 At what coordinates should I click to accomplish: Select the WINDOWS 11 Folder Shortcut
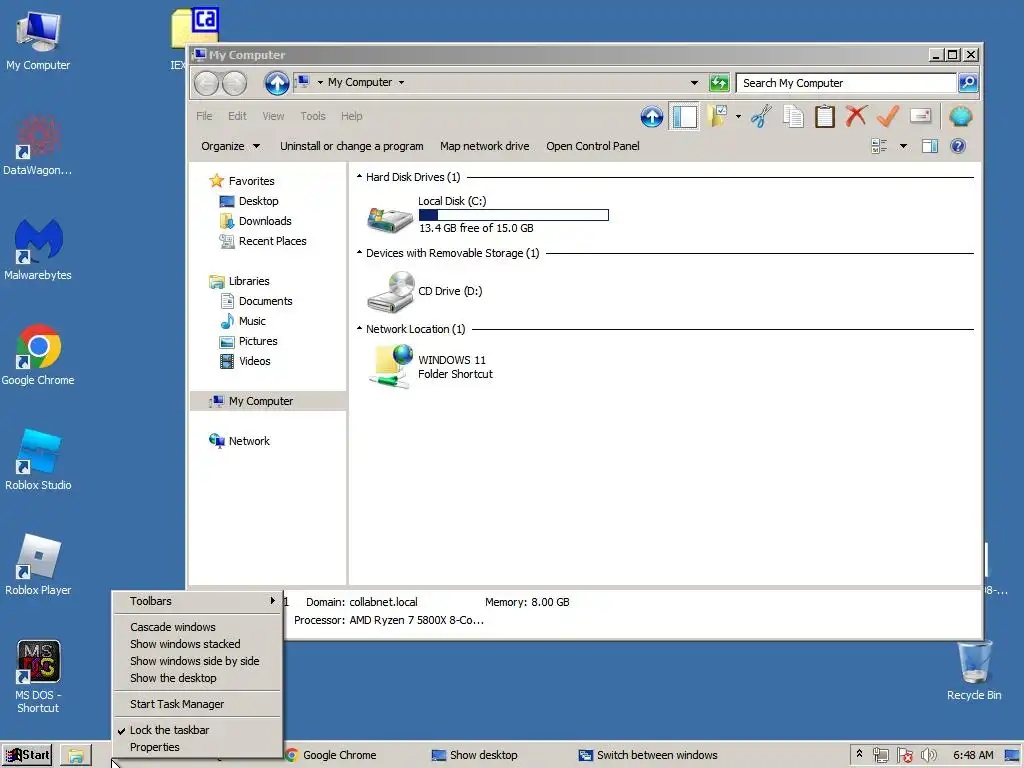[431, 367]
